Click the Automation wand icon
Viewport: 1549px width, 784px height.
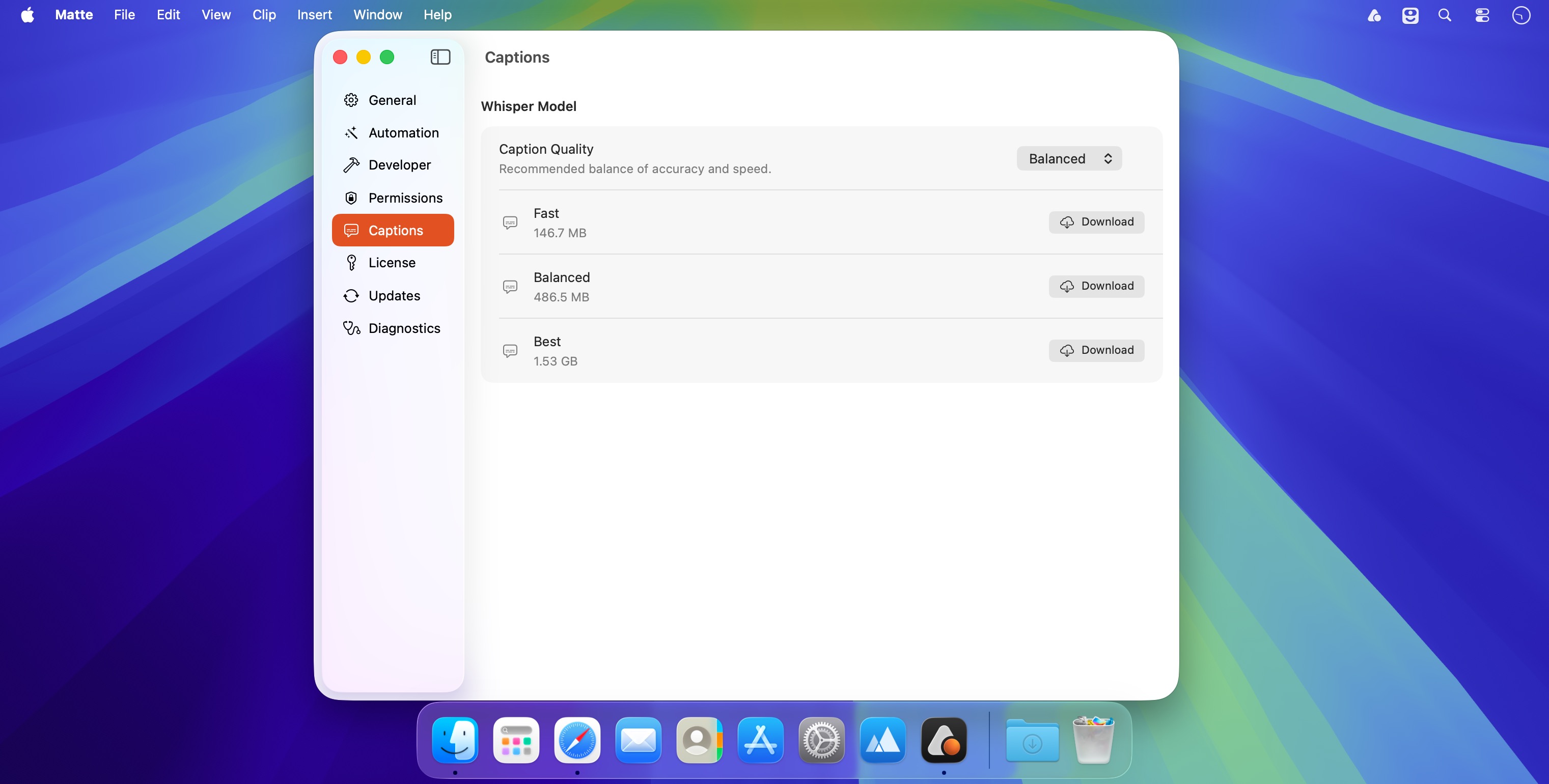click(x=351, y=133)
